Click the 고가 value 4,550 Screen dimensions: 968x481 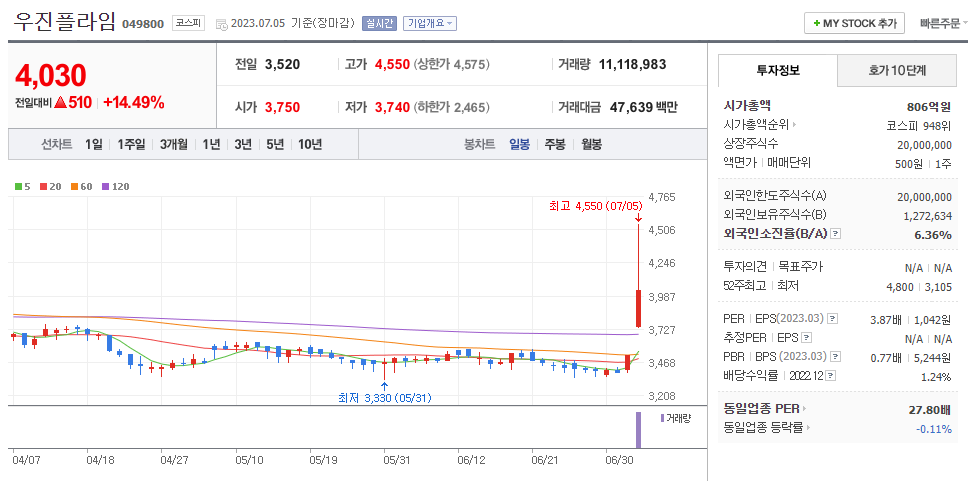point(392,64)
